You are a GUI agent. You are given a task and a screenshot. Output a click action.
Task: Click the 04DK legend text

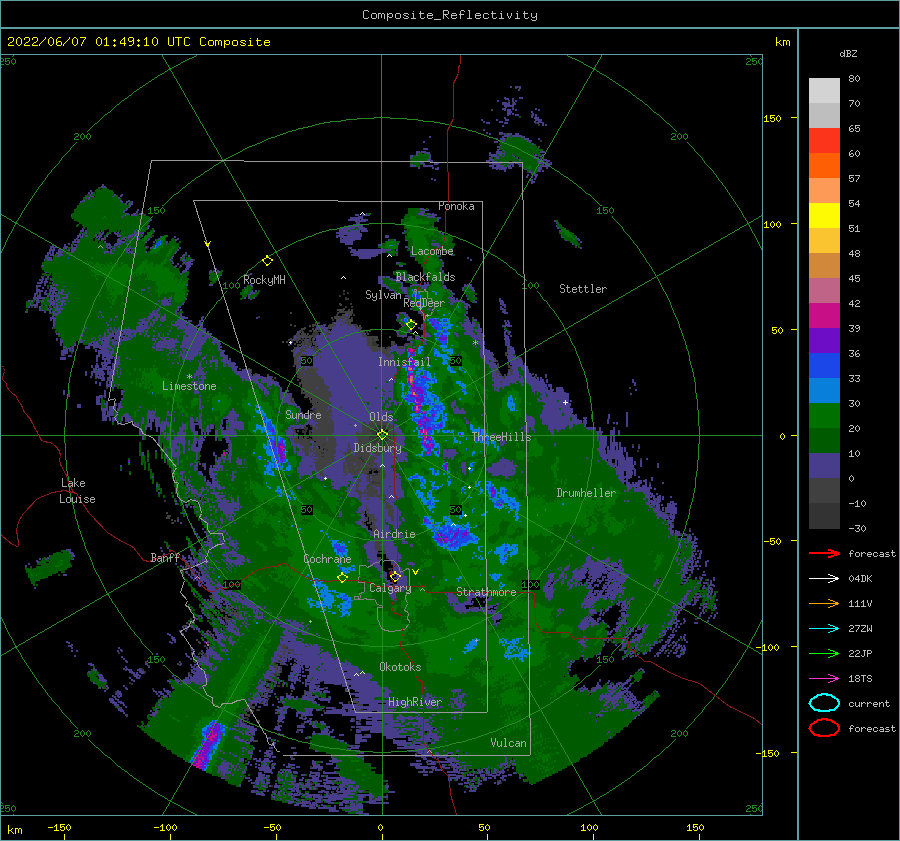tap(860, 578)
